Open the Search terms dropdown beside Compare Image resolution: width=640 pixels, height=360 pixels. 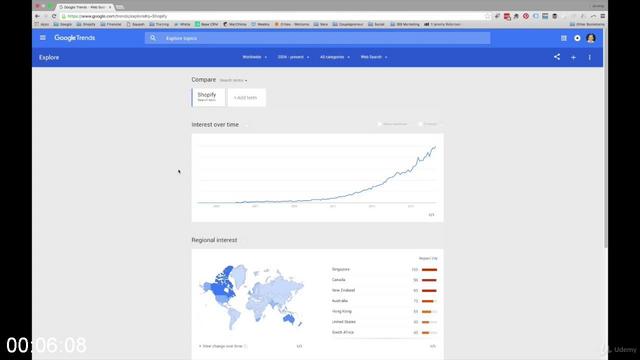click(233, 80)
